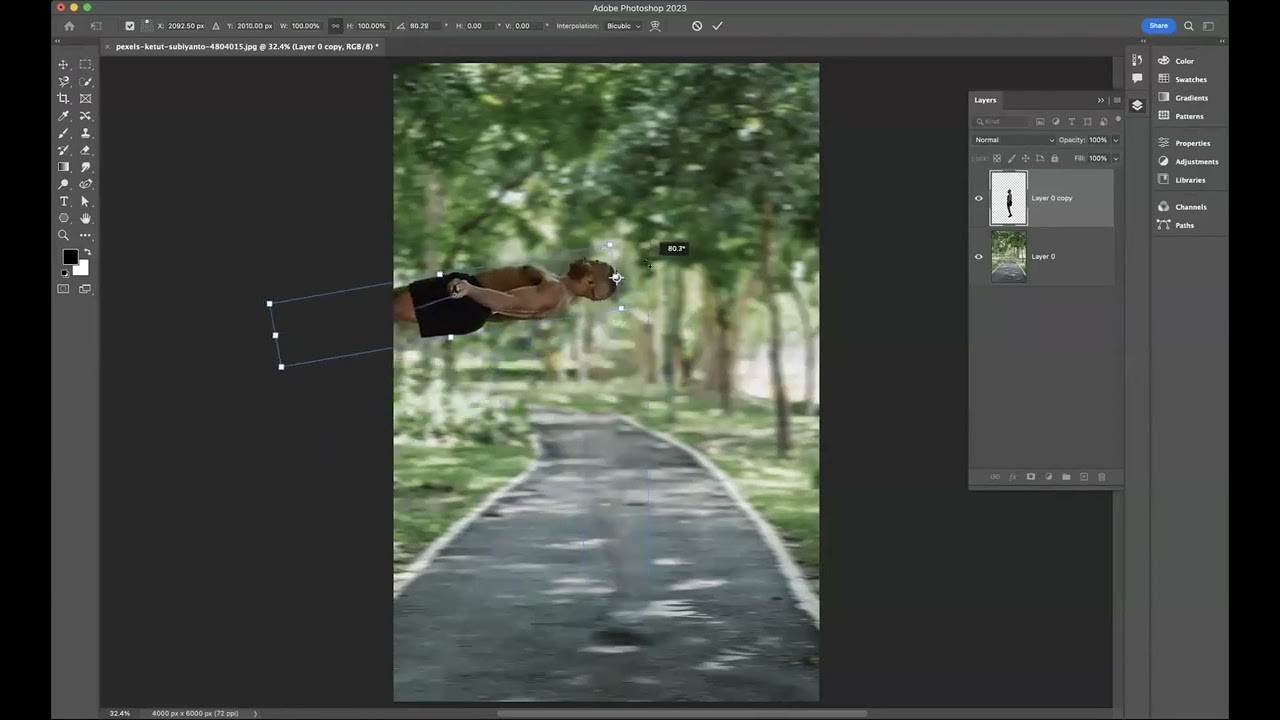Select the Path Selection tool
The image size is (1280, 720).
[x=85, y=201]
